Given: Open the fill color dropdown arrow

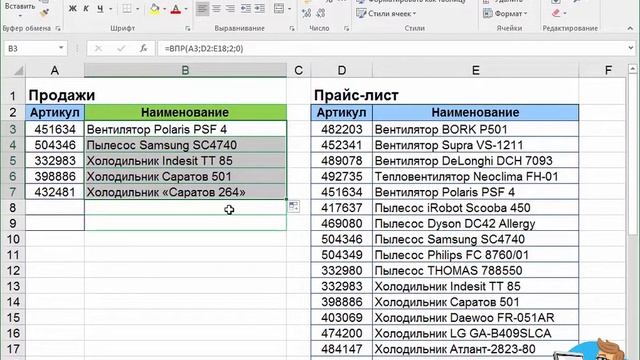Looking at the screenshot, I should point(164,9).
